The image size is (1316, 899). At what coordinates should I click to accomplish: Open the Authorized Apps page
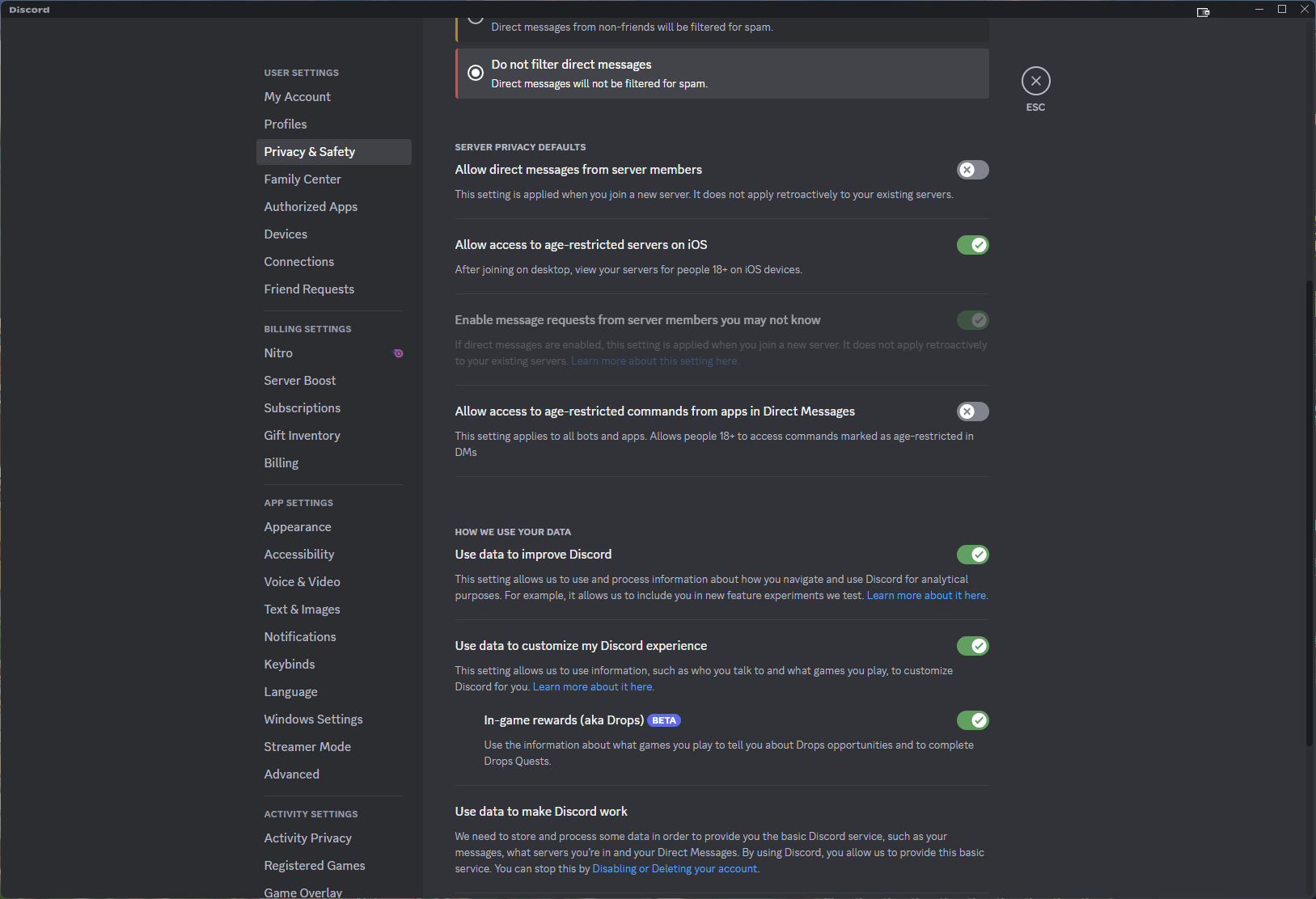pyautogui.click(x=311, y=207)
